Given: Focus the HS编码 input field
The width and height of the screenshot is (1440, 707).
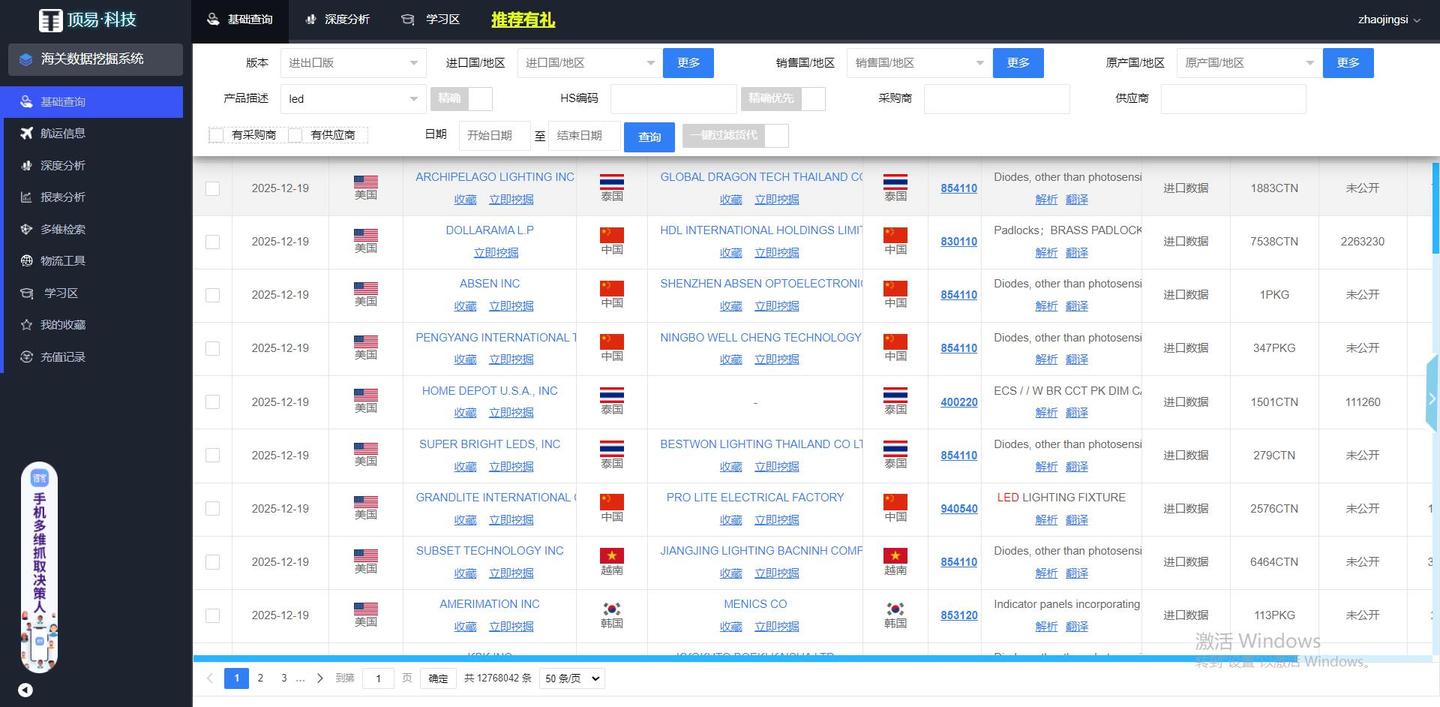Looking at the screenshot, I should [673, 99].
